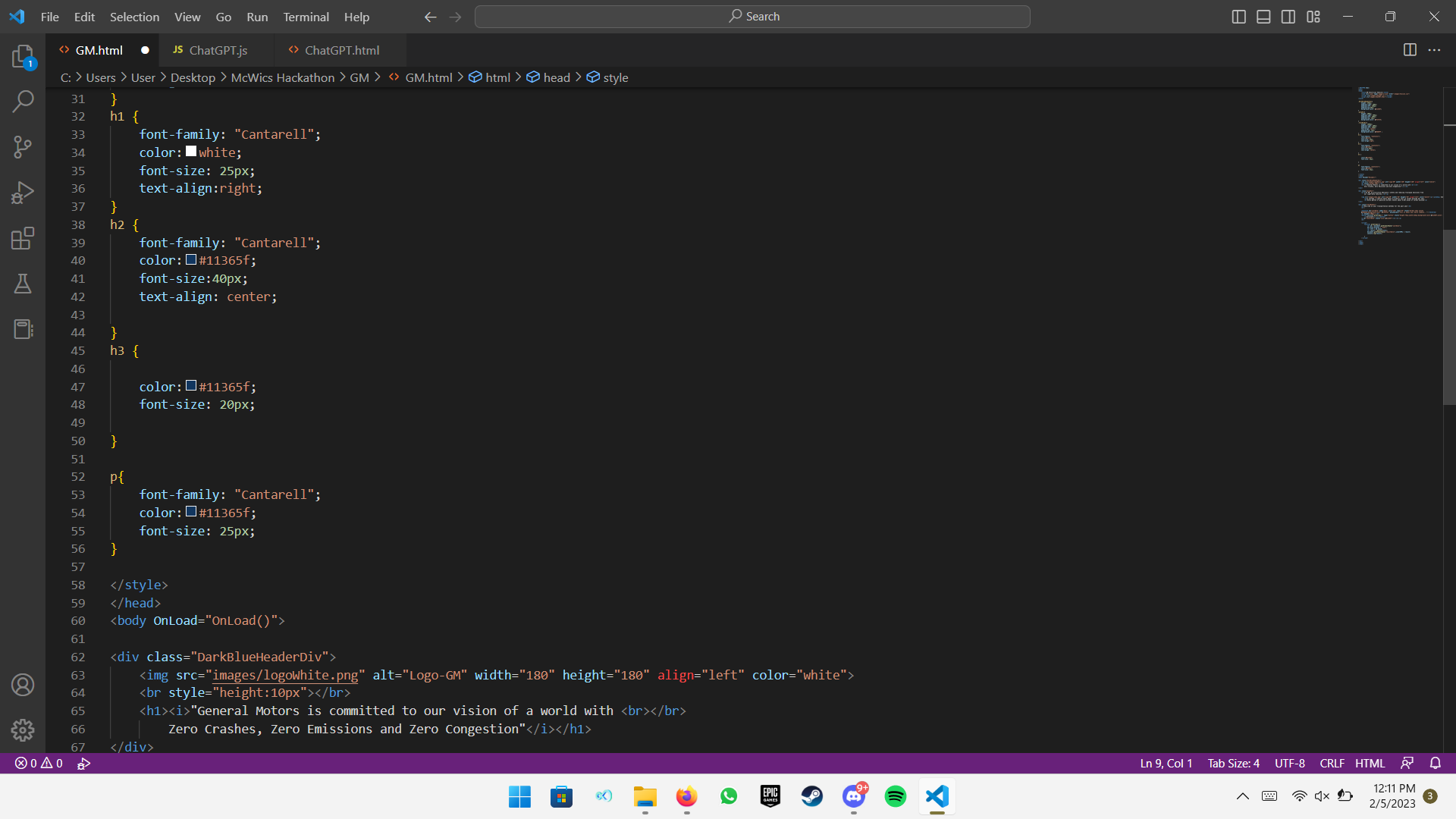Screen dimensions: 1456x819
Task: Open the Manage gear icon
Action: [23, 730]
